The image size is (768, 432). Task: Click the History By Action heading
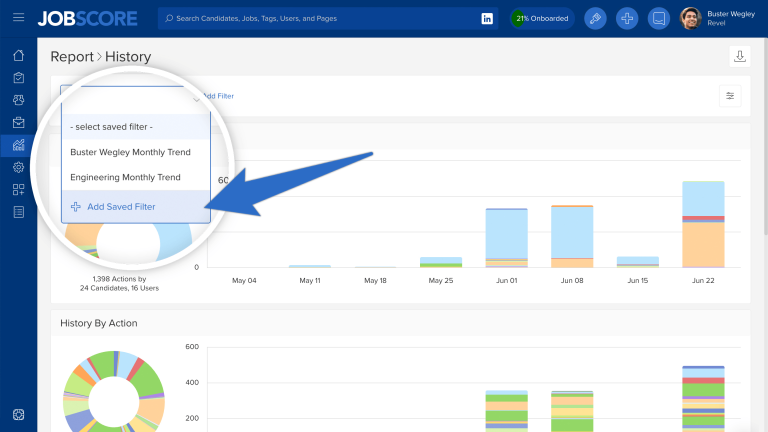(x=98, y=323)
